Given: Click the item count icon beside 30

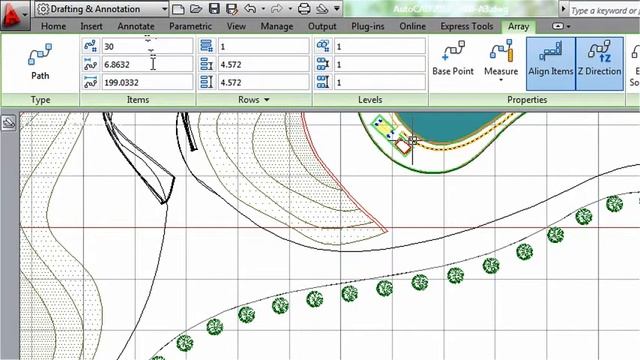Looking at the screenshot, I should (x=90, y=46).
